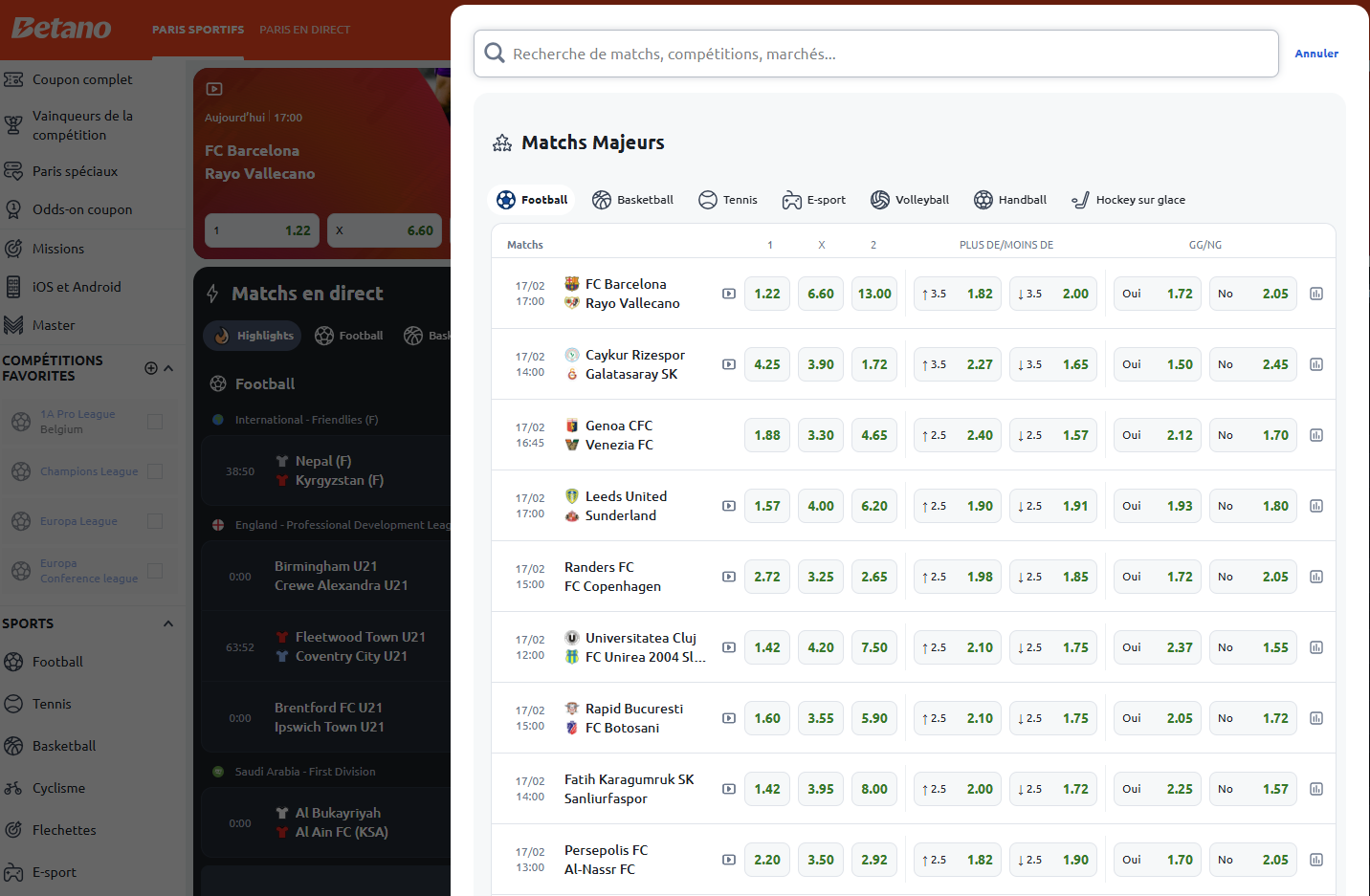Open Paris en Direct in top navigation
The height and width of the screenshot is (896, 1370).
click(x=304, y=30)
